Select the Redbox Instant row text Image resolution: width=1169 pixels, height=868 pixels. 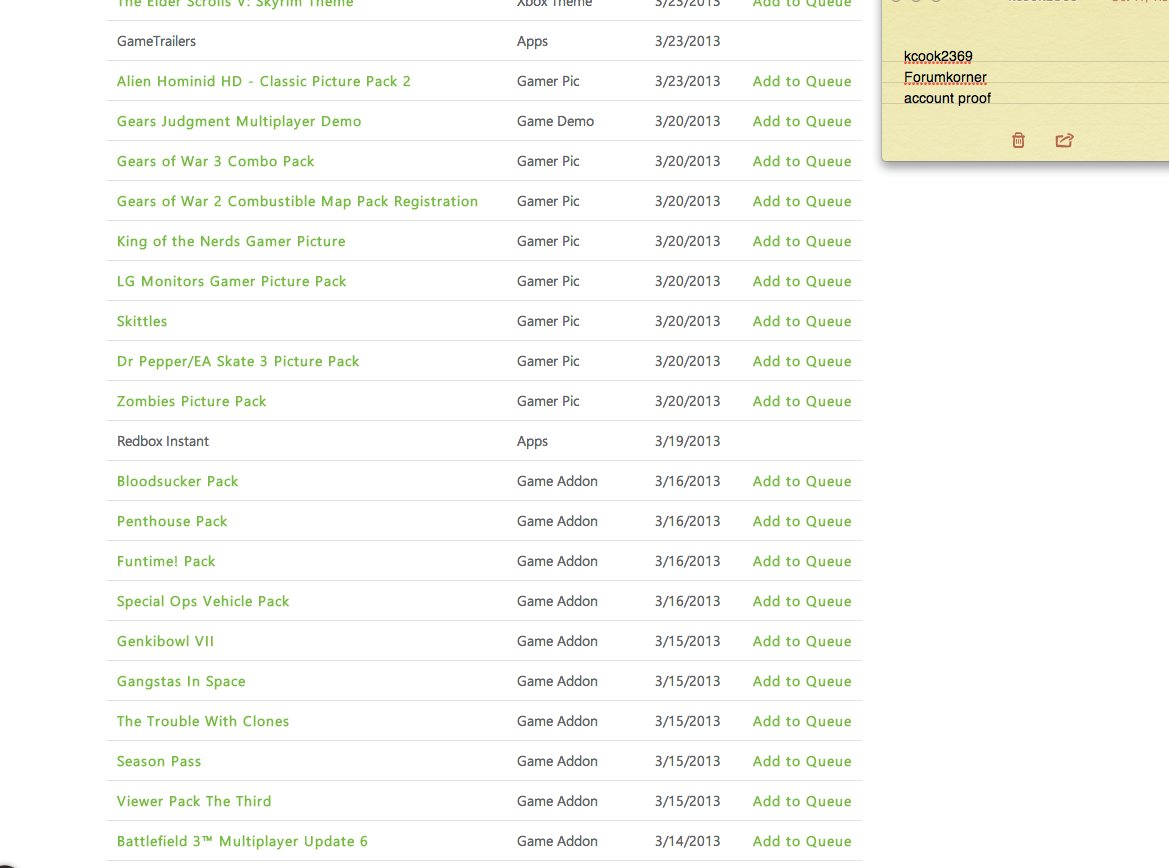163,441
